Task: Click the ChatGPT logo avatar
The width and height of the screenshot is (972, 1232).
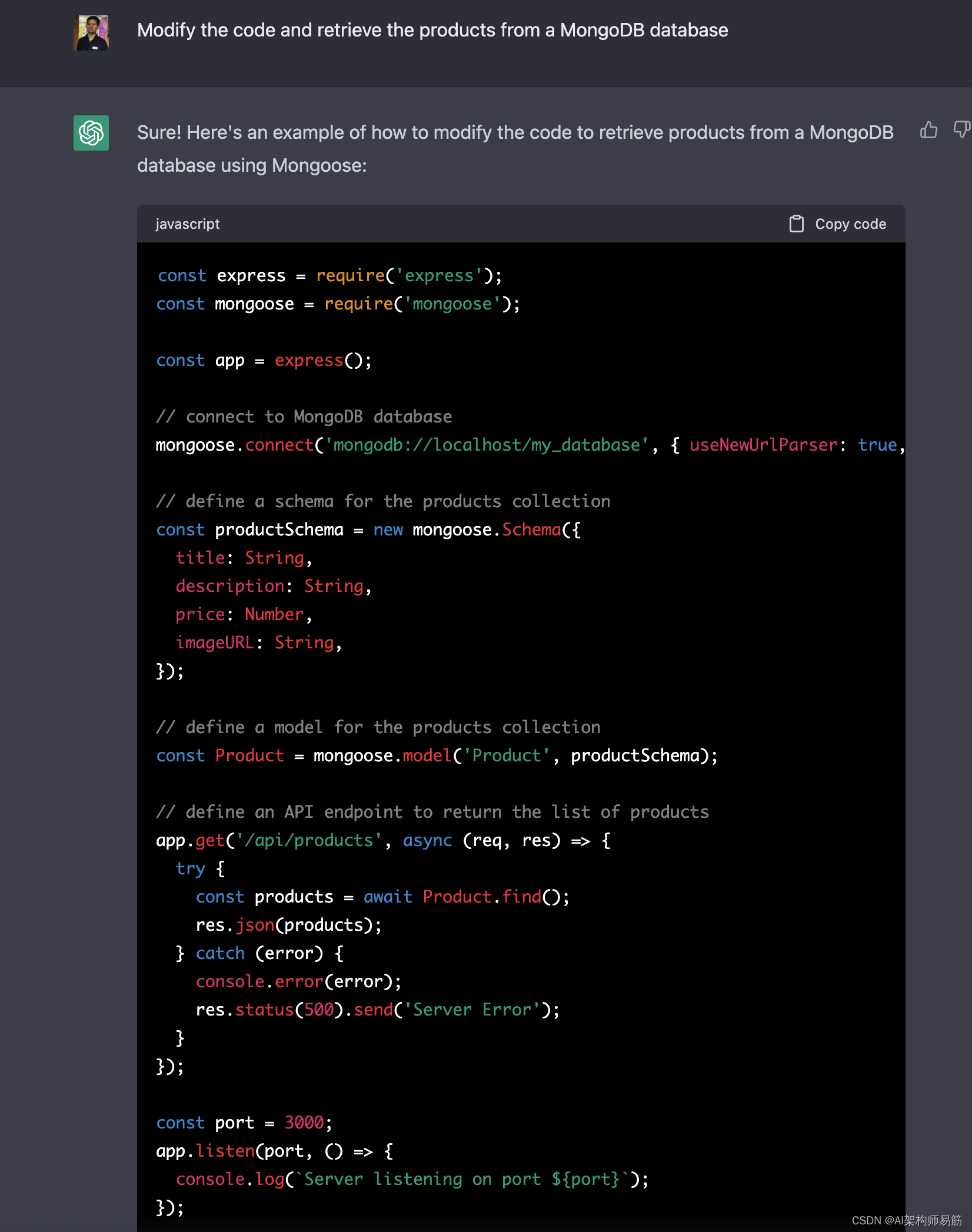Action: tap(91, 133)
